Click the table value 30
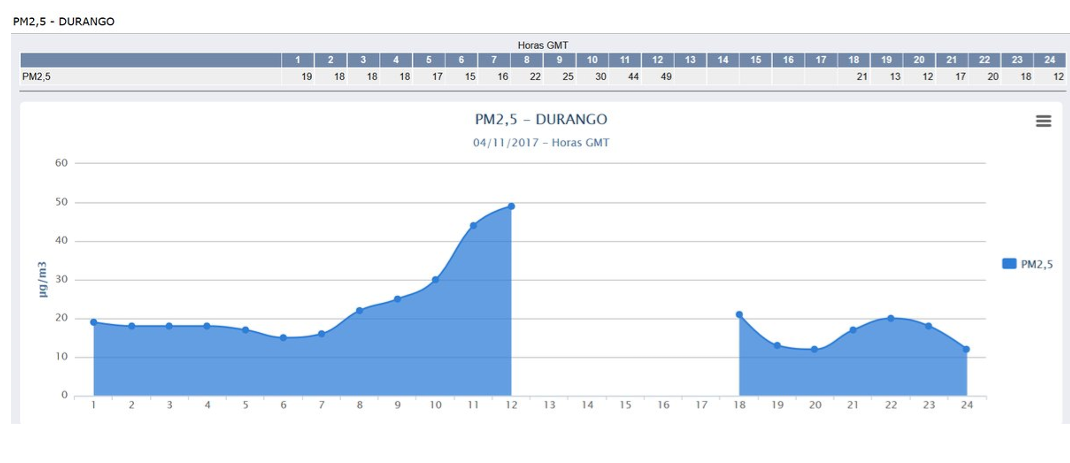1070x463 pixels. click(x=601, y=77)
